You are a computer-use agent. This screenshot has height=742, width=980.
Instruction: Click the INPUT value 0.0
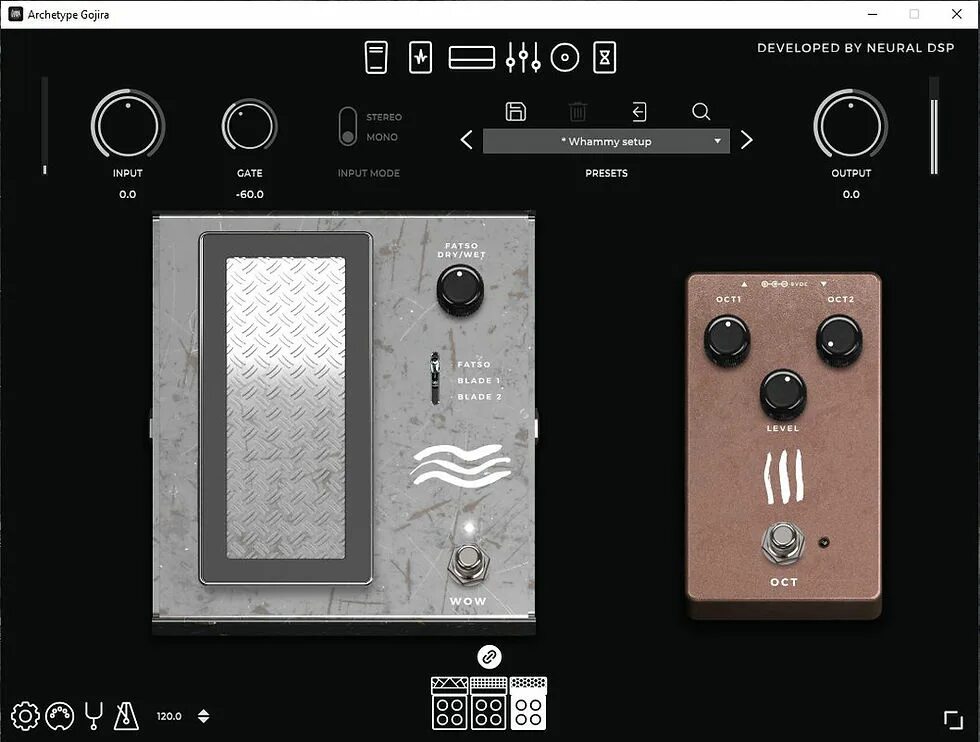point(128,194)
